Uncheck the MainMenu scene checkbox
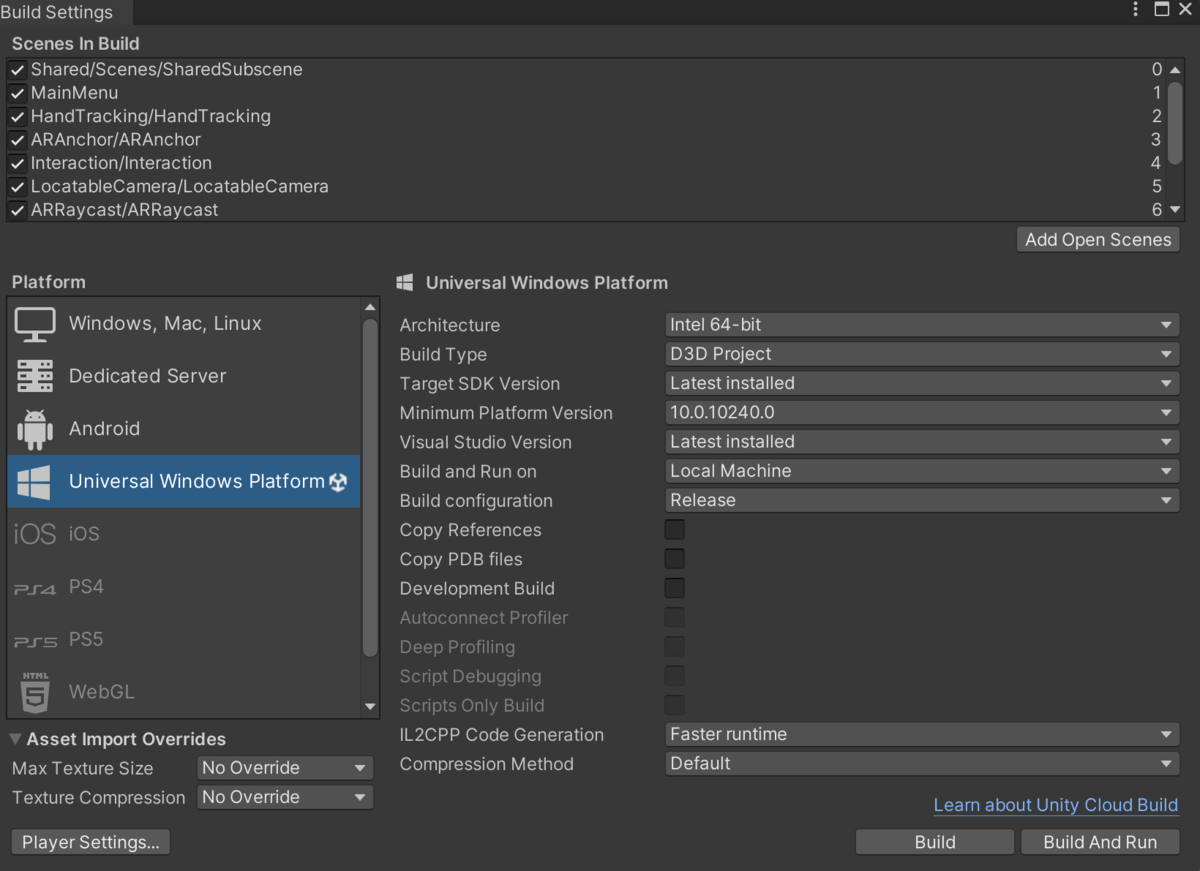This screenshot has width=1200, height=871. pyautogui.click(x=17, y=93)
